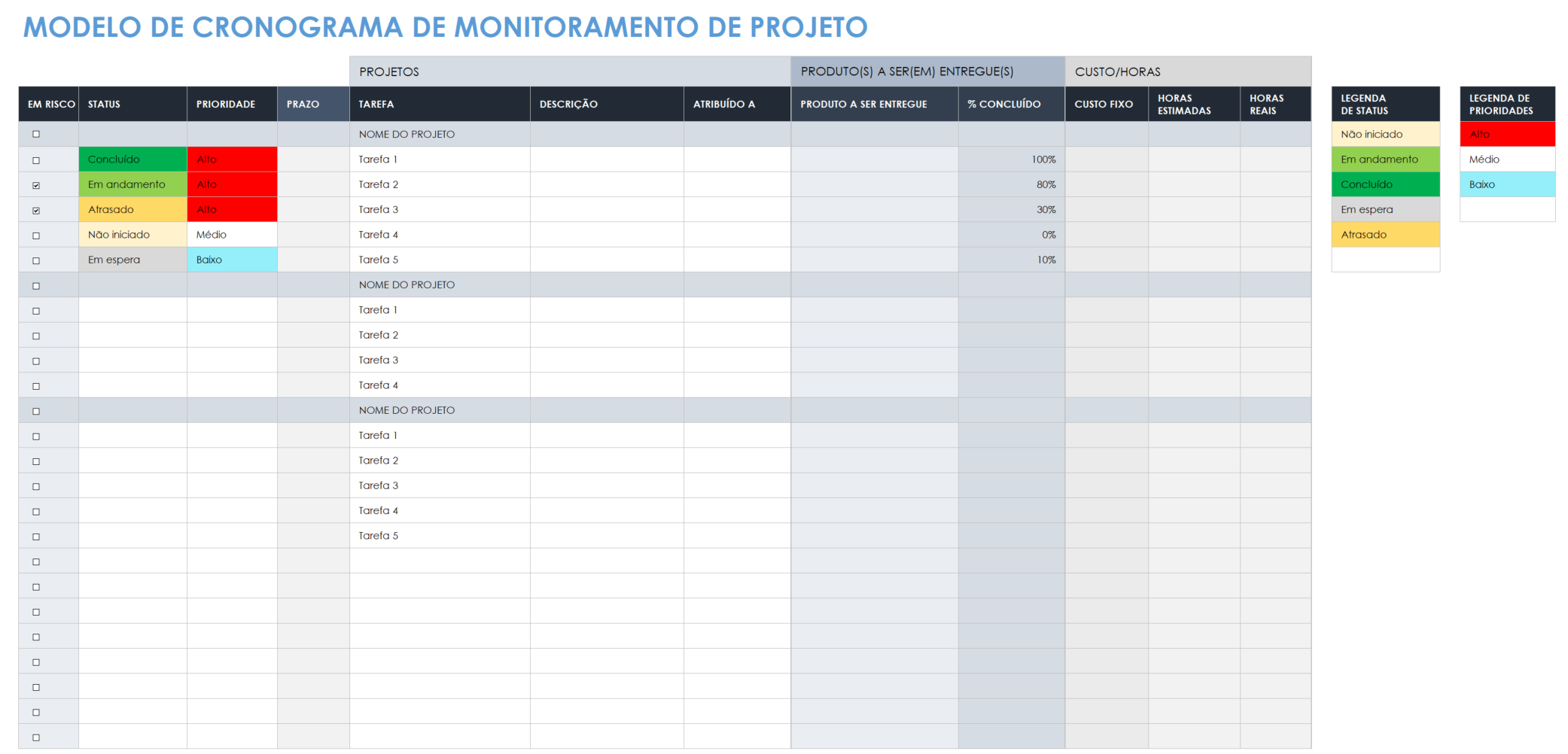Click the 30% completion cell
The image size is (1568, 754).
coord(1011,209)
